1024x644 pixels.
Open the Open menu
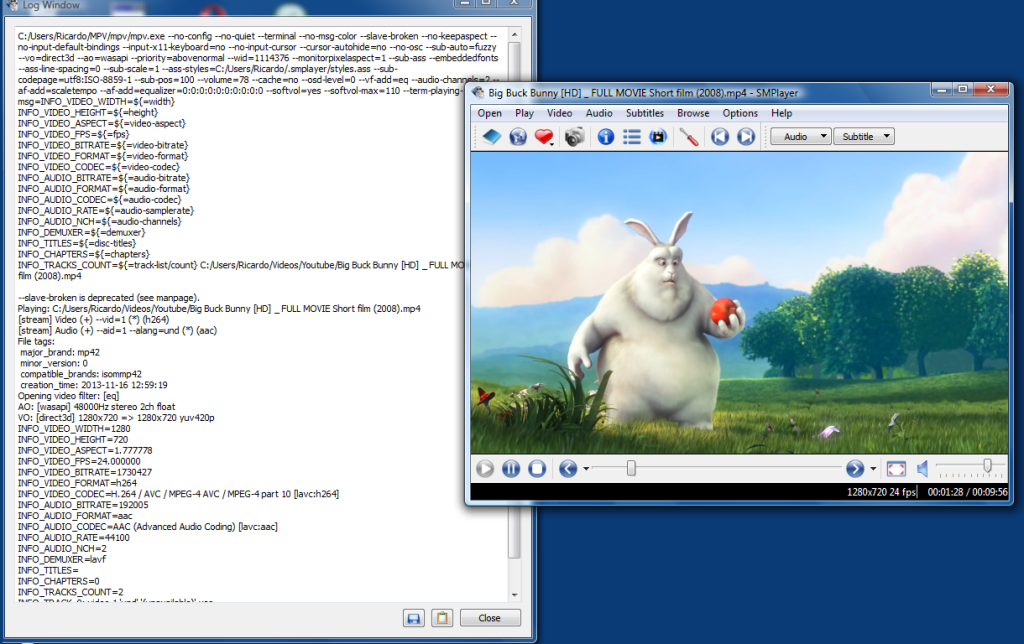tap(489, 113)
